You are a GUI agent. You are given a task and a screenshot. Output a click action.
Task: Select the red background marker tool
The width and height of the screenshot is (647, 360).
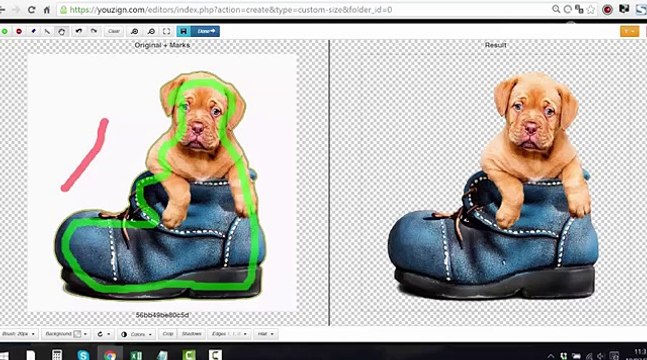click(19, 31)
